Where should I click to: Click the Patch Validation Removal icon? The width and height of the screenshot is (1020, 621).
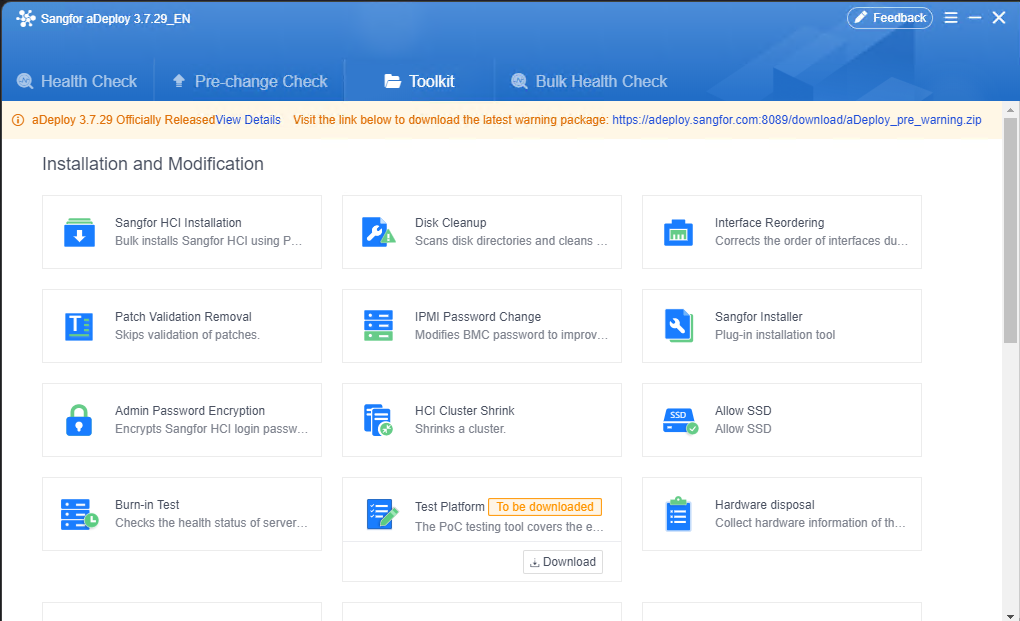(x=79, y=326)
